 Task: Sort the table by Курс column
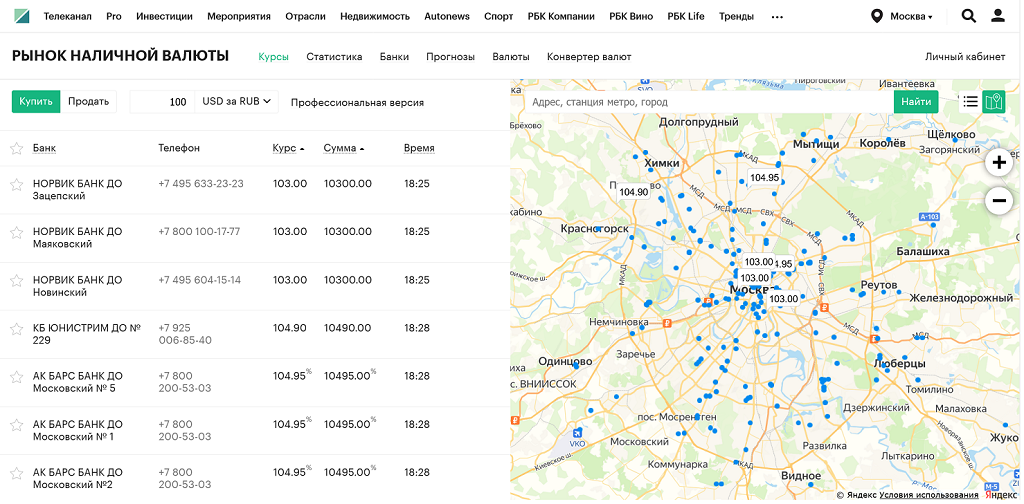pyautogui.click(x=288, y=148)
